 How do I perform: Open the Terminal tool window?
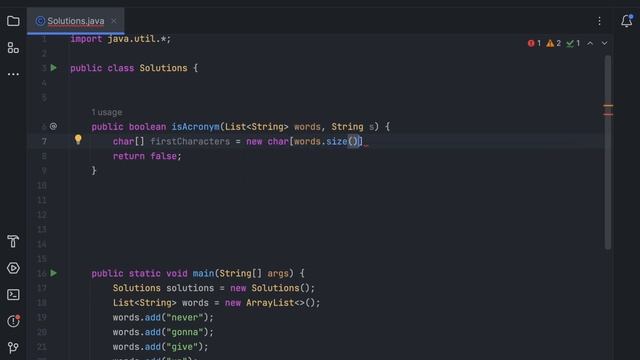pyautogui.click(x=13, y=295)
